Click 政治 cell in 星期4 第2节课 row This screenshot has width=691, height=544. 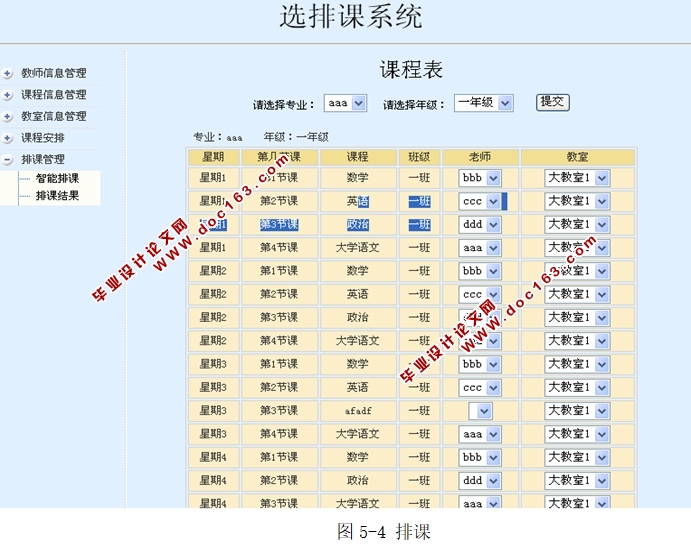pyautogui.click(x=357, y=481)
